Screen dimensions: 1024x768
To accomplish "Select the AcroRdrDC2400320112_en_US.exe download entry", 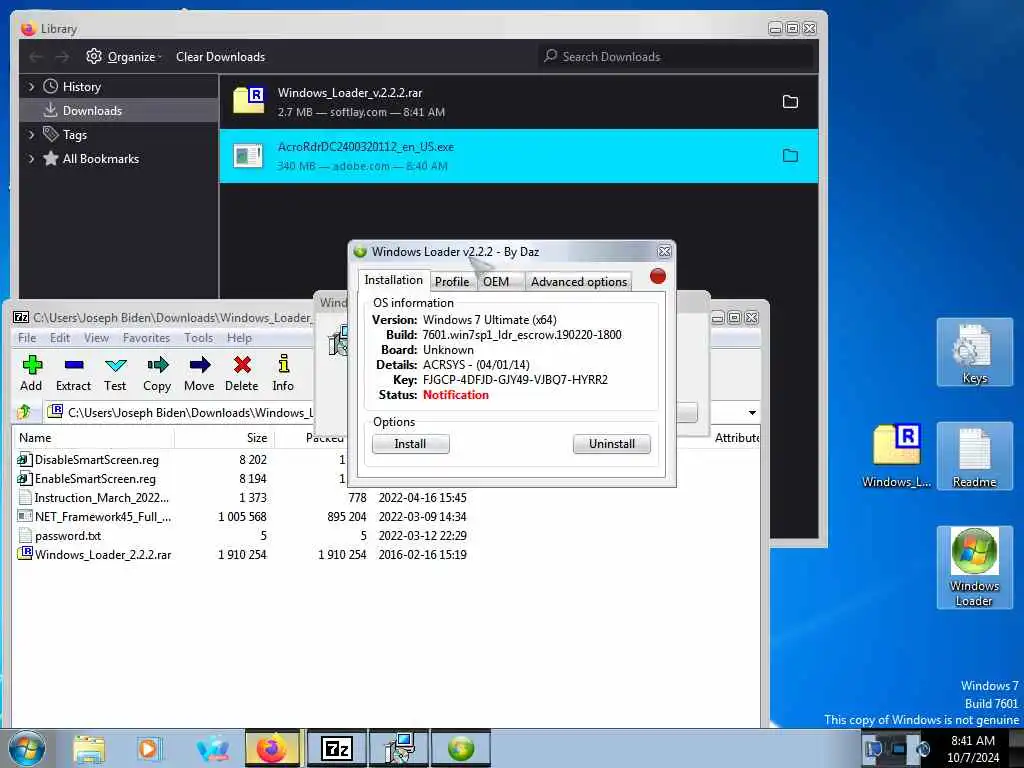I will point(519,156).
